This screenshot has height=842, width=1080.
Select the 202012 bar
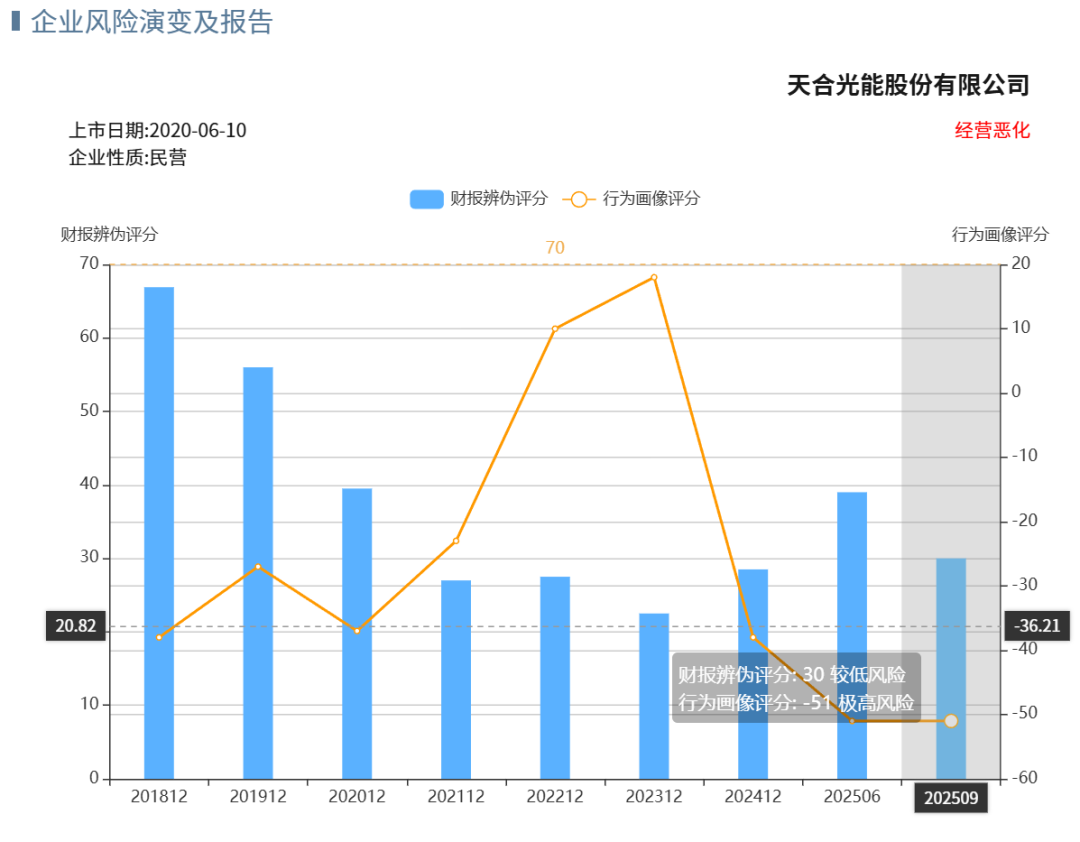(x=357, y=634)
